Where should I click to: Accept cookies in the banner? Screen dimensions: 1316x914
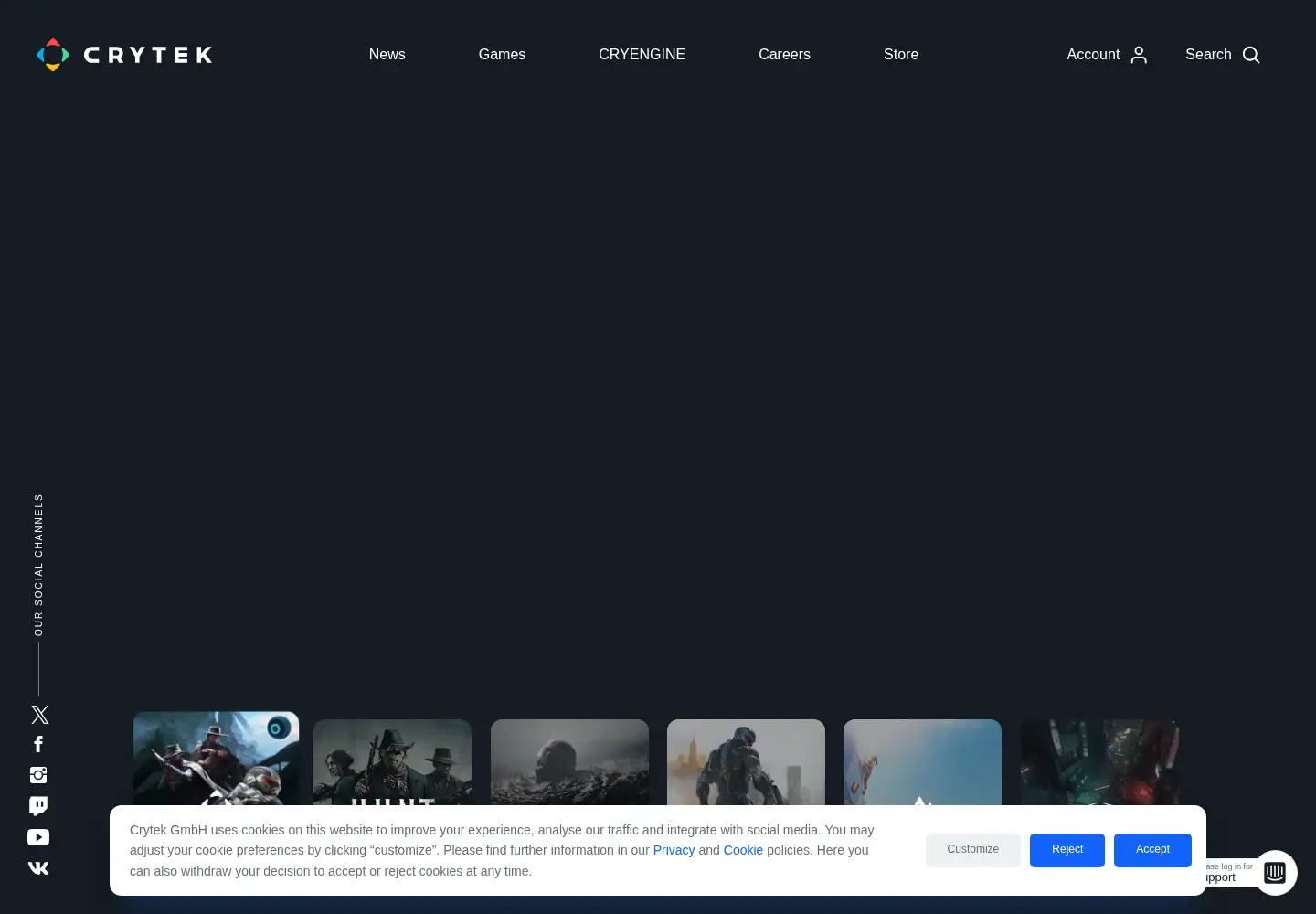tap(1152, 850)
